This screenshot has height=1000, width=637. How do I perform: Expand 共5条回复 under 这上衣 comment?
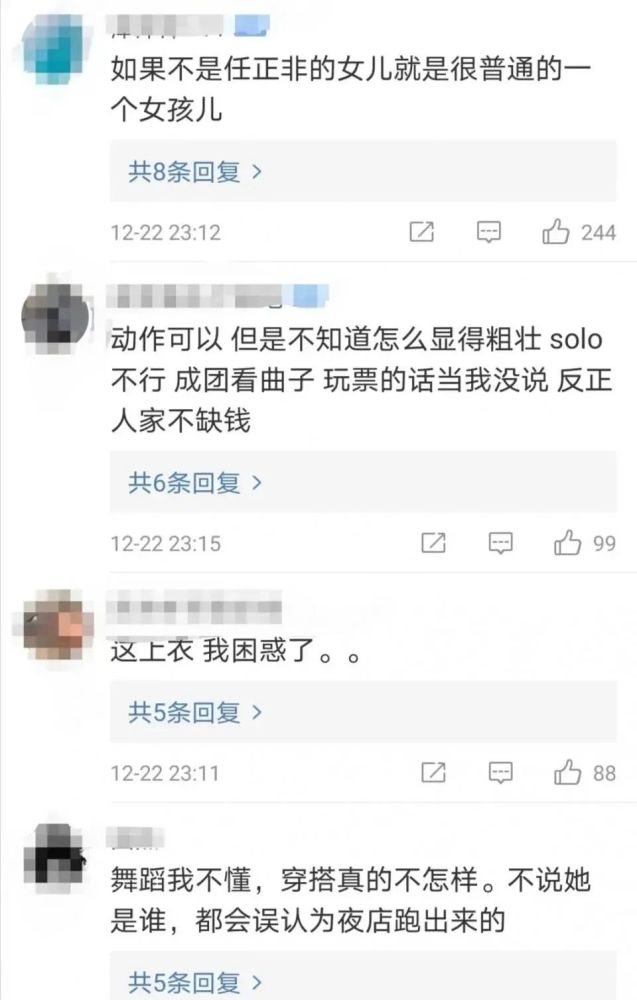(363, 712)
